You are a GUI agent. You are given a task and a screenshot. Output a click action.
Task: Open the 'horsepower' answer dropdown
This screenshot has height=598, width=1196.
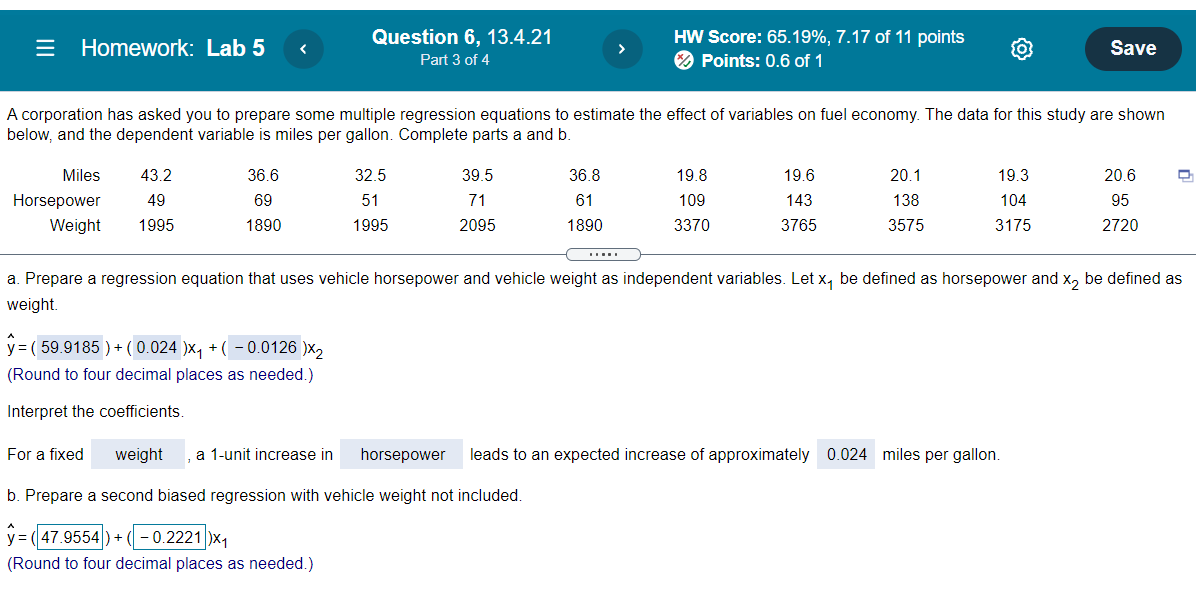[401, 454]
